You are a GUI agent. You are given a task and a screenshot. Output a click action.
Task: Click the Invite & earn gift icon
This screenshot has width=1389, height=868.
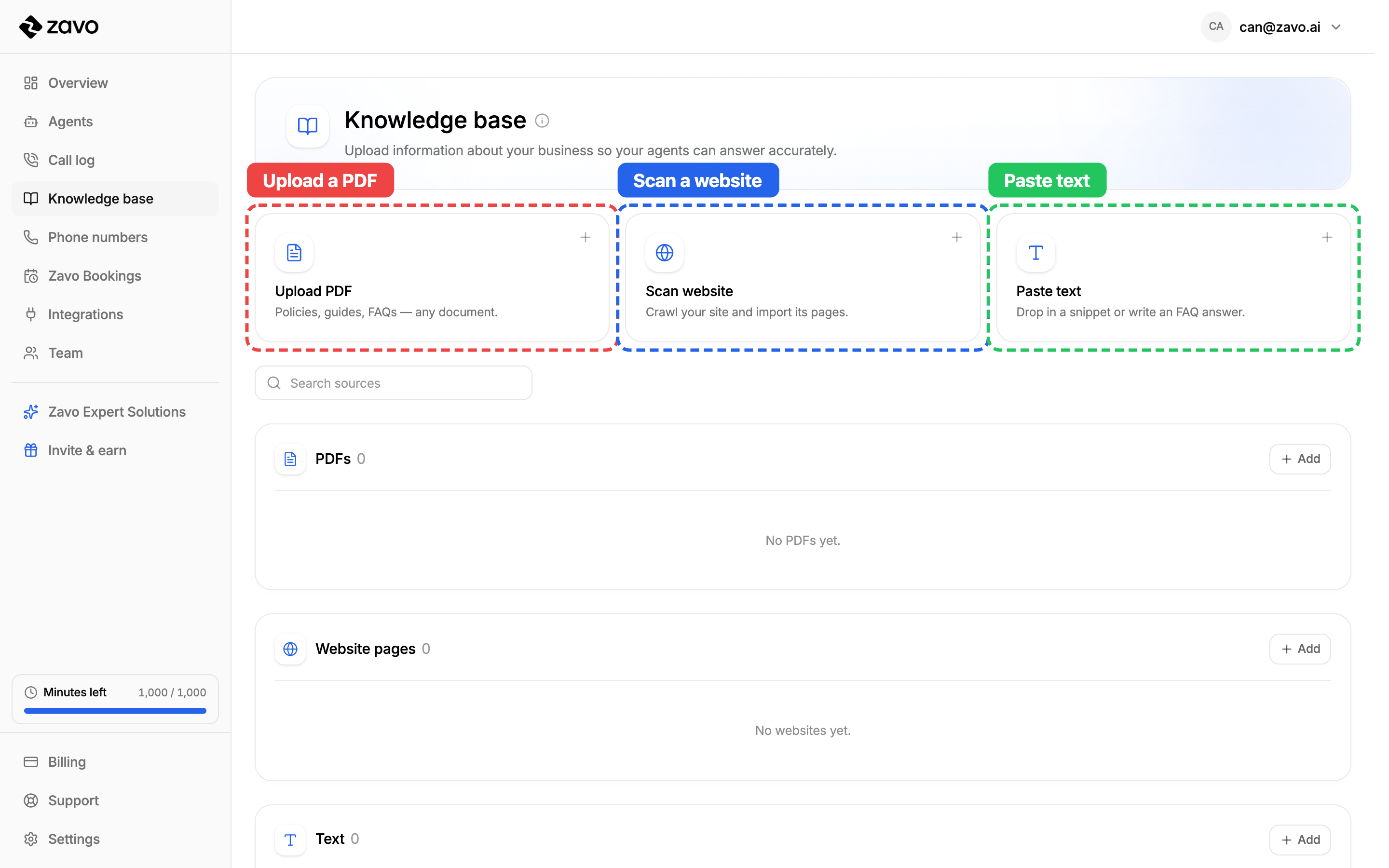click(31, 450)
